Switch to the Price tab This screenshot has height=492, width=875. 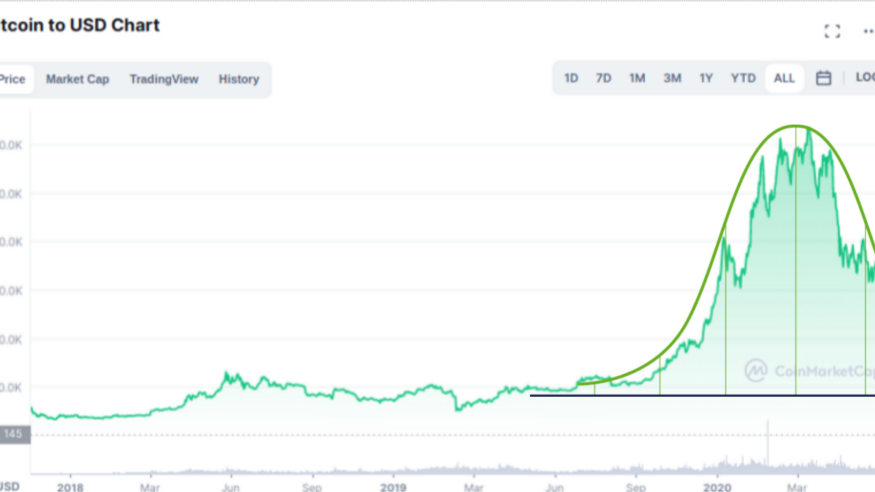pyautogui.click(x=13, y=79)
